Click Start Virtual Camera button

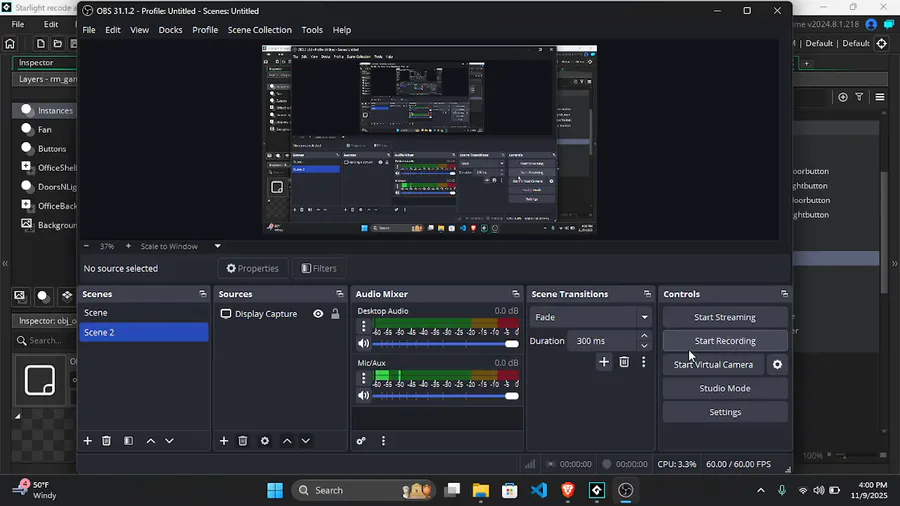tap(713, 364)
